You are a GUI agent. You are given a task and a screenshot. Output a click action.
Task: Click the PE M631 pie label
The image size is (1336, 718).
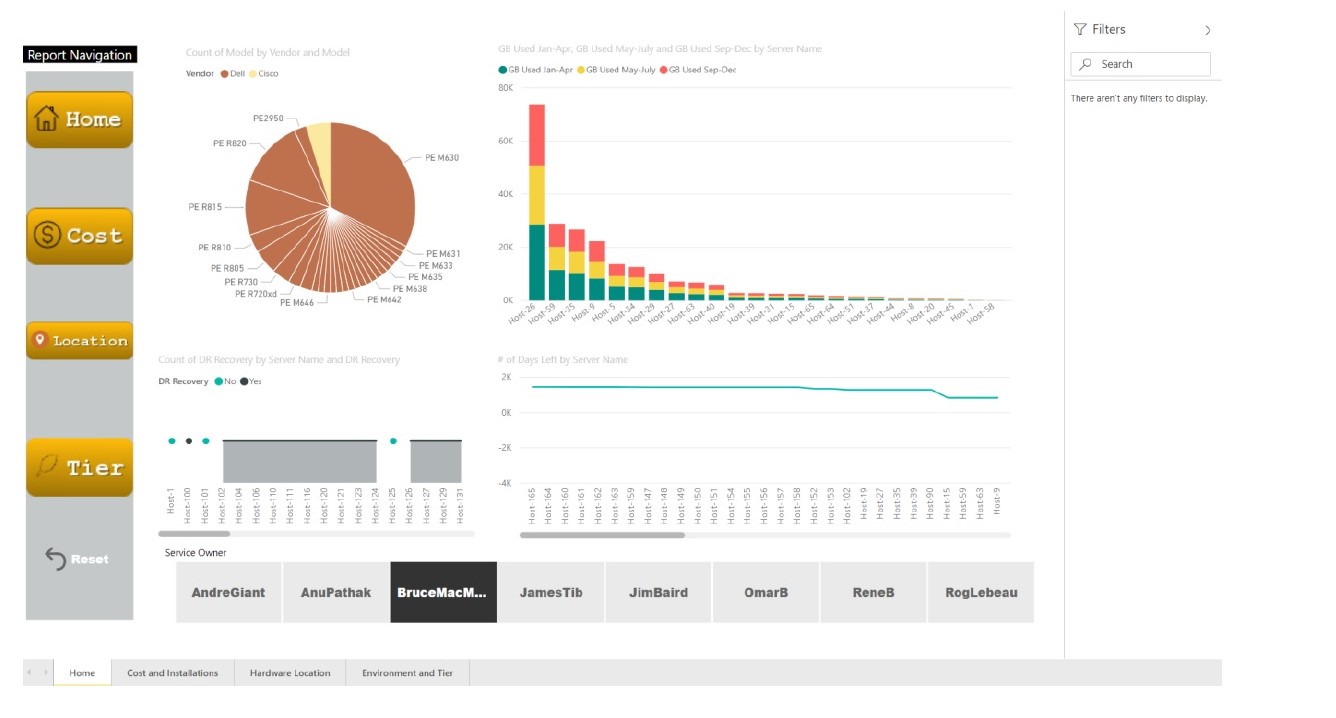(x=443, y=254)
